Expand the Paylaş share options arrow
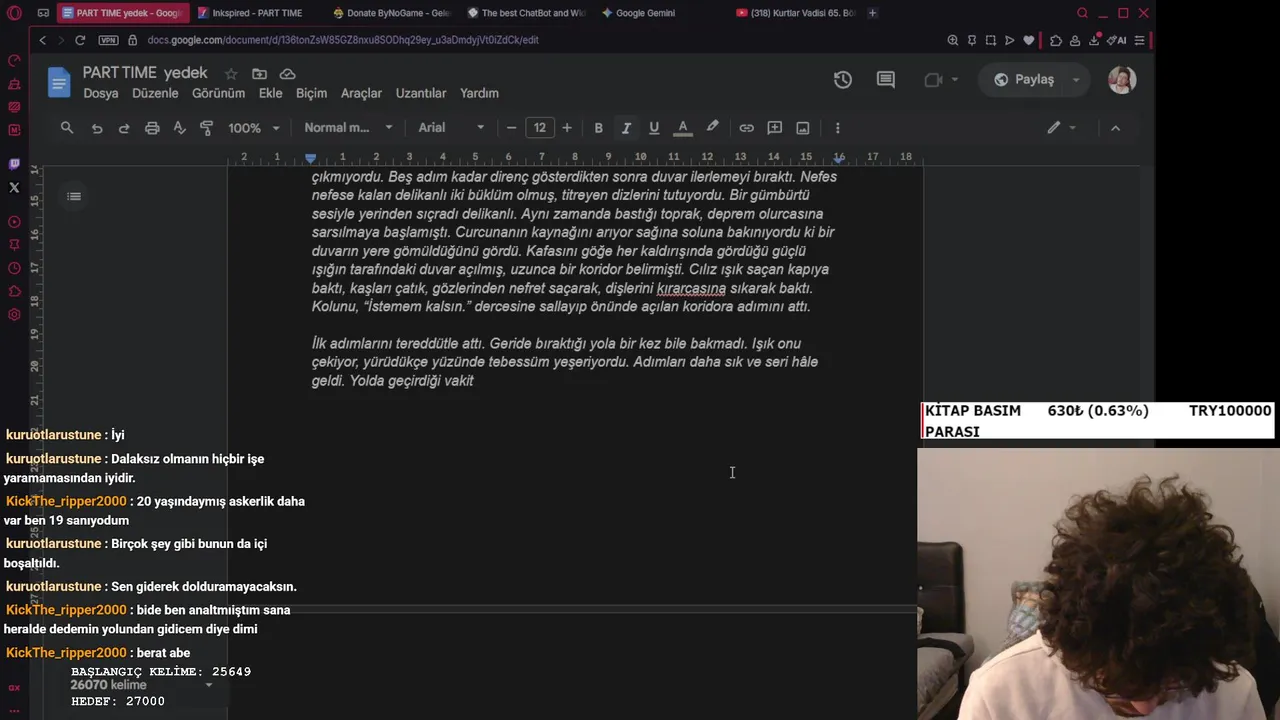Viewport: 1280px width, 720px height. pos(1076,80)
